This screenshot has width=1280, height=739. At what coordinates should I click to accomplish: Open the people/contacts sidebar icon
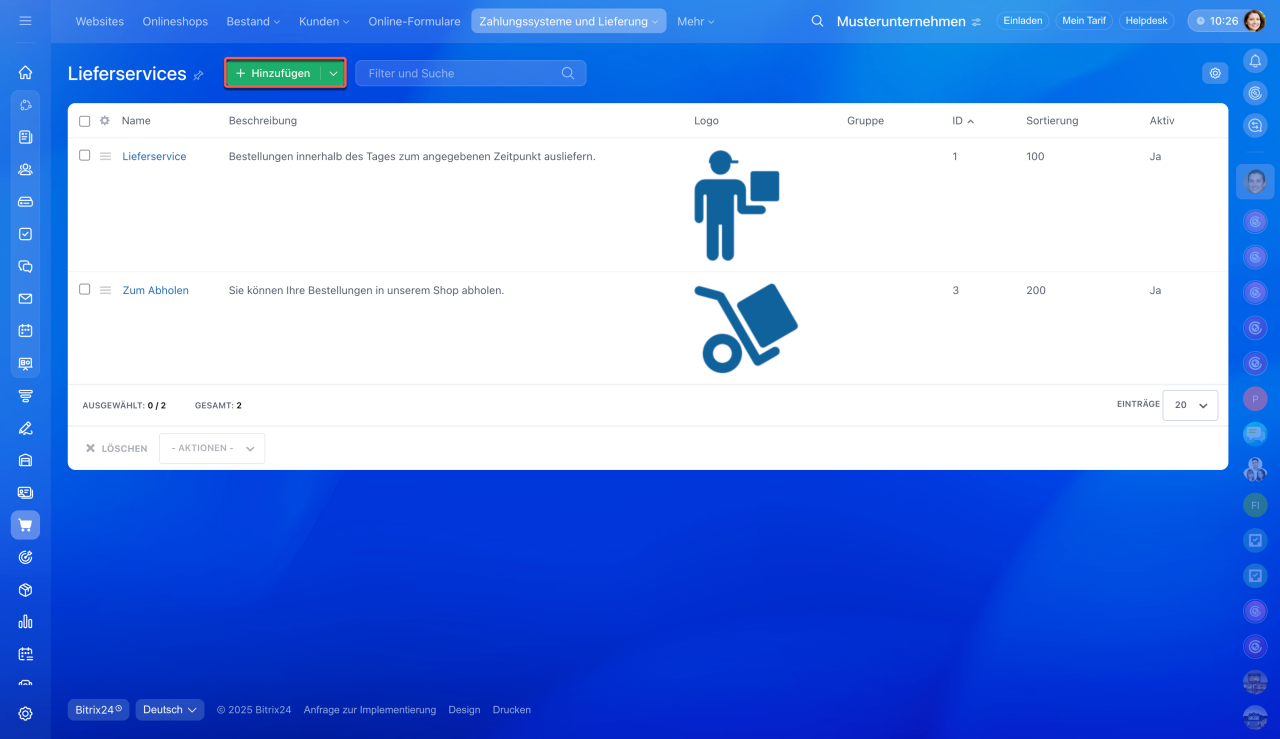pyautogui.click(x=25, y=169)
